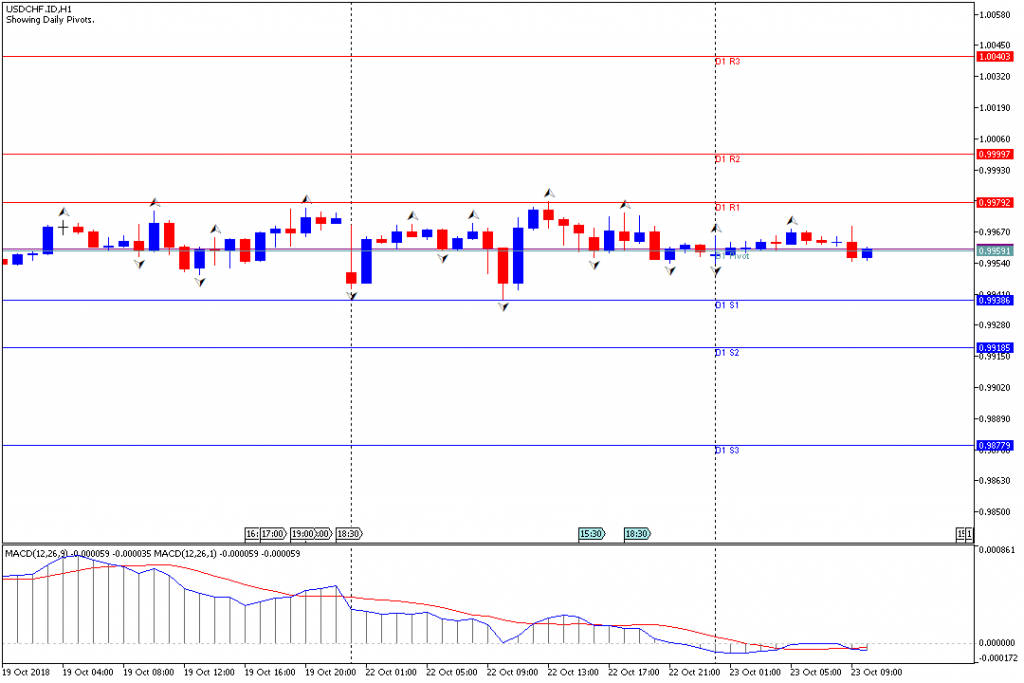This screenshot has width=1024, height=683.
Task: Click the 0.99997 price label on axis
Action: pyautogui.click(x=994, y=154)
